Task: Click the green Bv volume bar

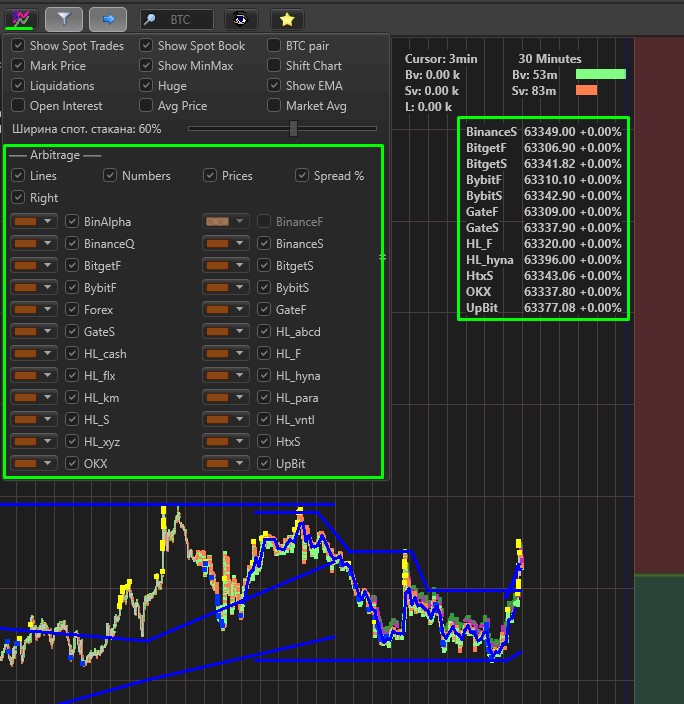Action: pyautogui.click(x=600, y=74)
